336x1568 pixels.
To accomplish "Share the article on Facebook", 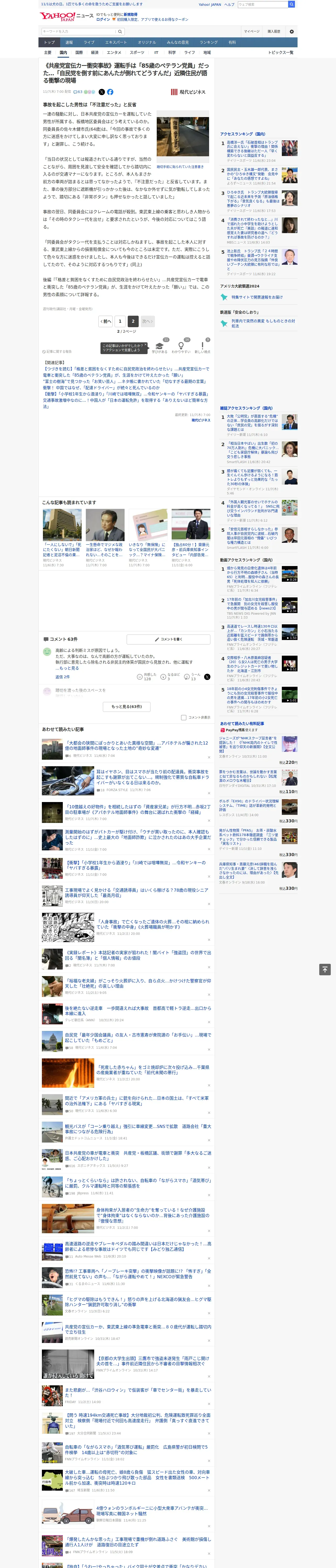I will tap(110, 92).
